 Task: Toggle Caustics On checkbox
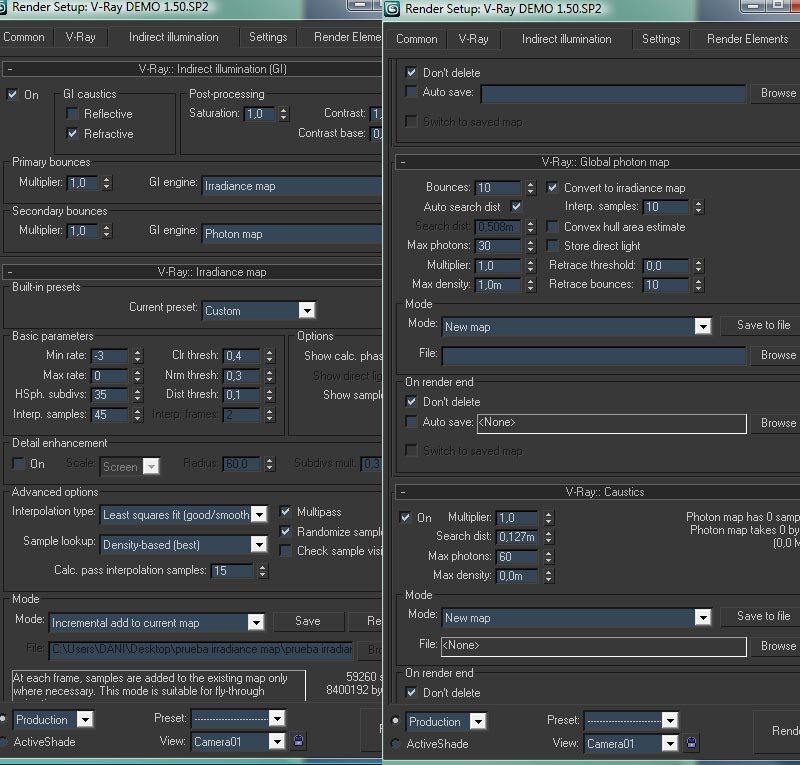coord(406,517)
